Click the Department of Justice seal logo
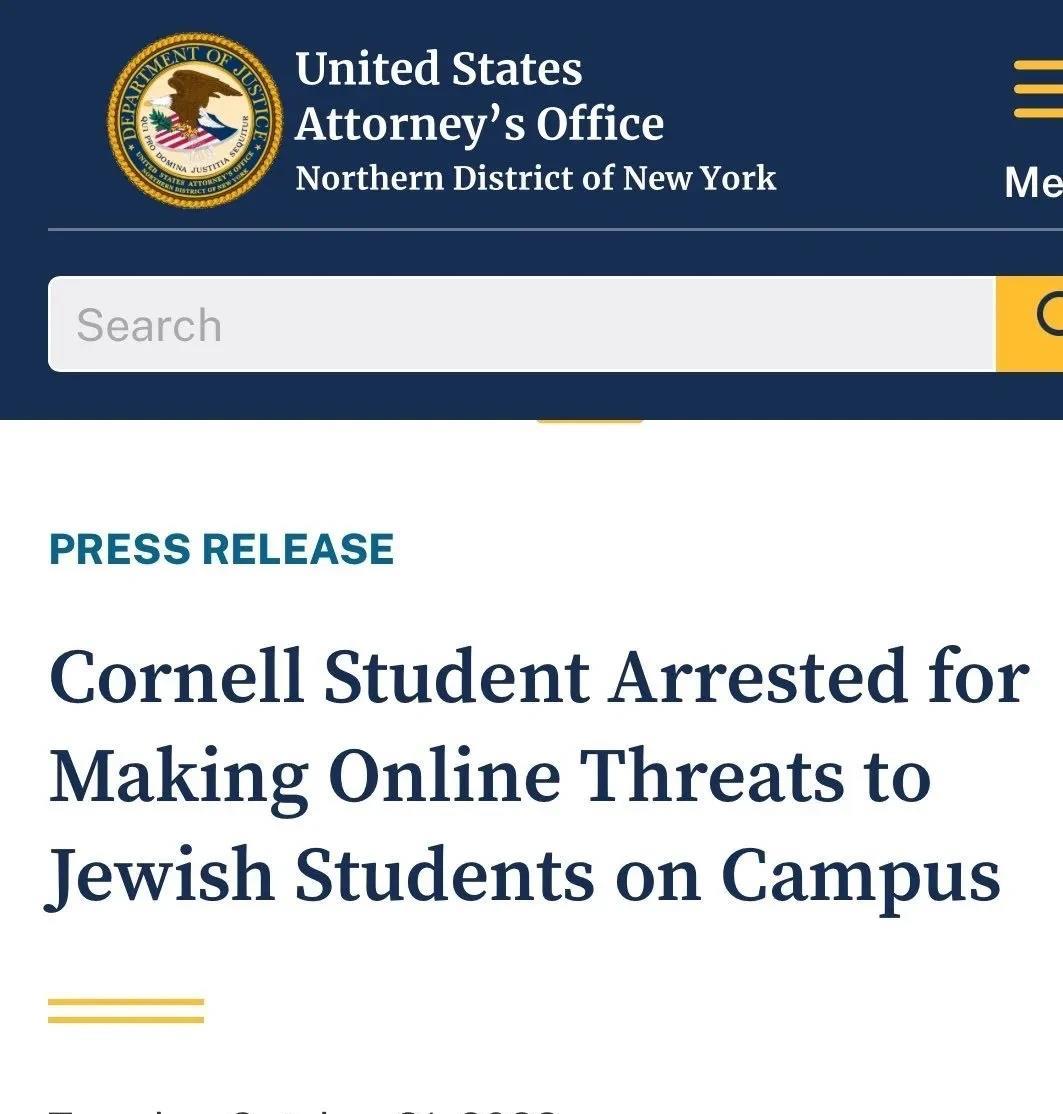The image size is (1063, 1114). click(x=195, y=121)
